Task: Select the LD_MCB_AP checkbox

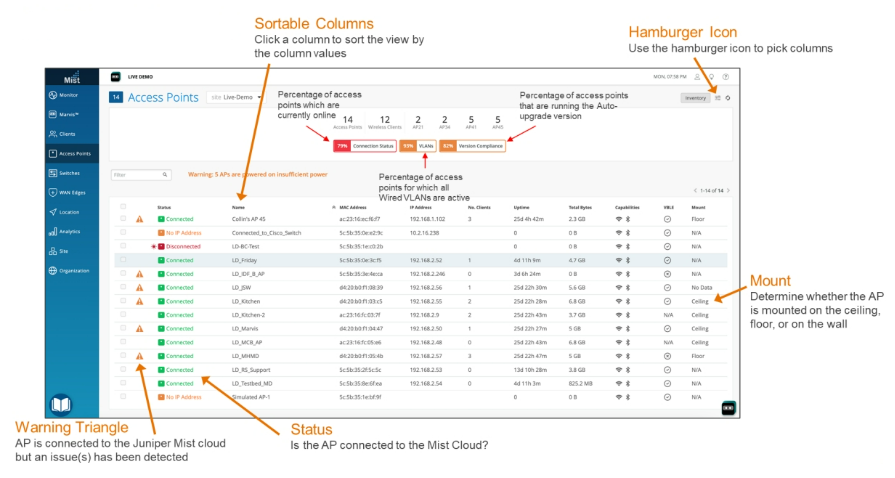Action: [123, 342]
